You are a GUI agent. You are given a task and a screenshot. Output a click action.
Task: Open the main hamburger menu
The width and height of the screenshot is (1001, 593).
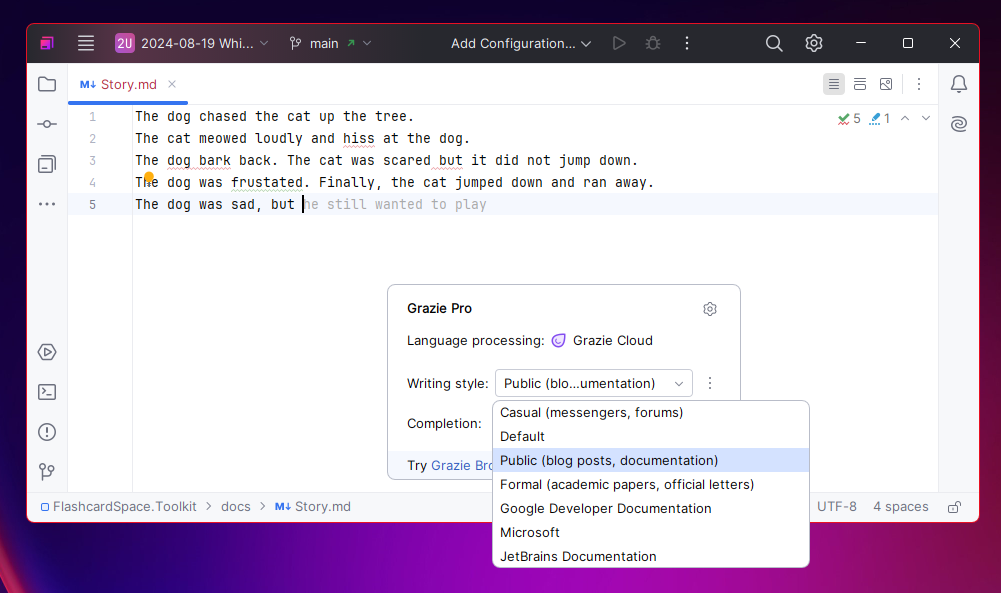[x=86, y=43]
